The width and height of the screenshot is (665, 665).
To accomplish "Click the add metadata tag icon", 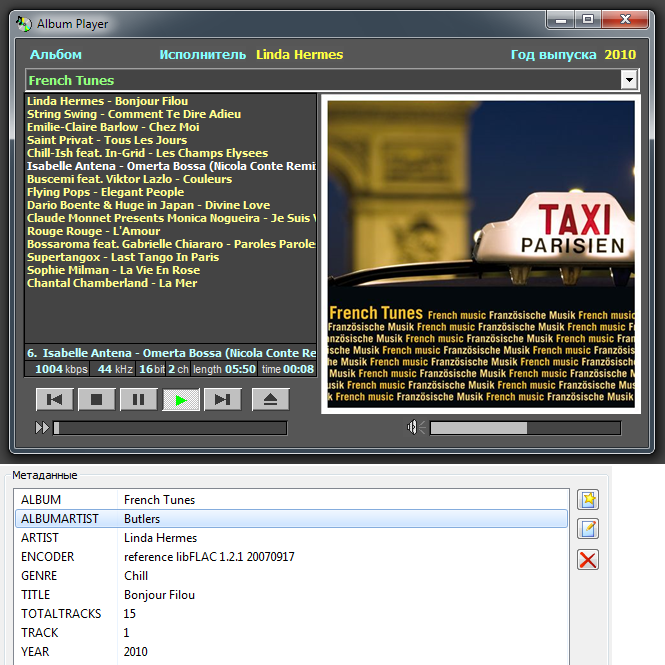I will (588, 500).
